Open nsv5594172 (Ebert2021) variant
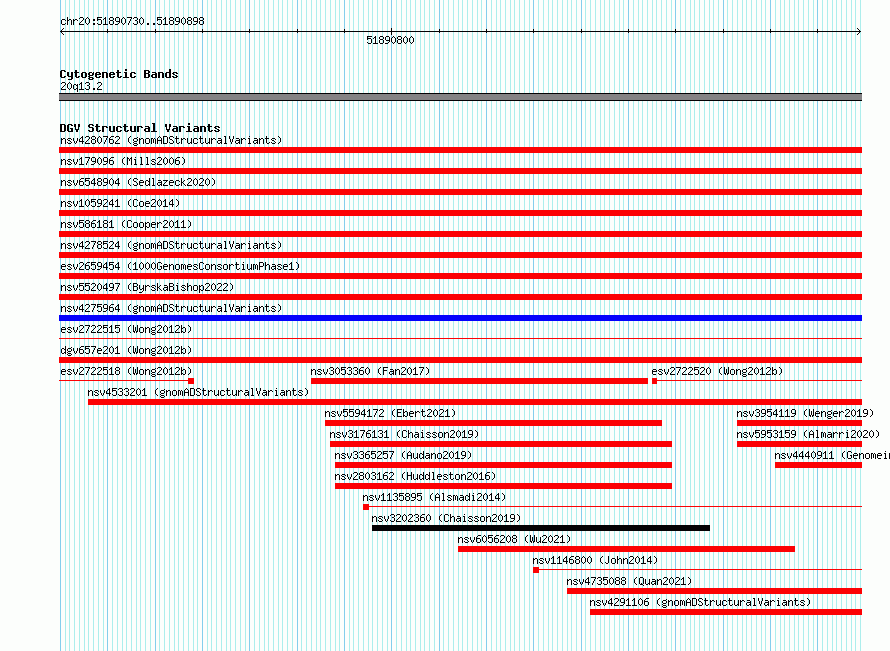Viewport: 890px width, 651px height. pos(391,413)
